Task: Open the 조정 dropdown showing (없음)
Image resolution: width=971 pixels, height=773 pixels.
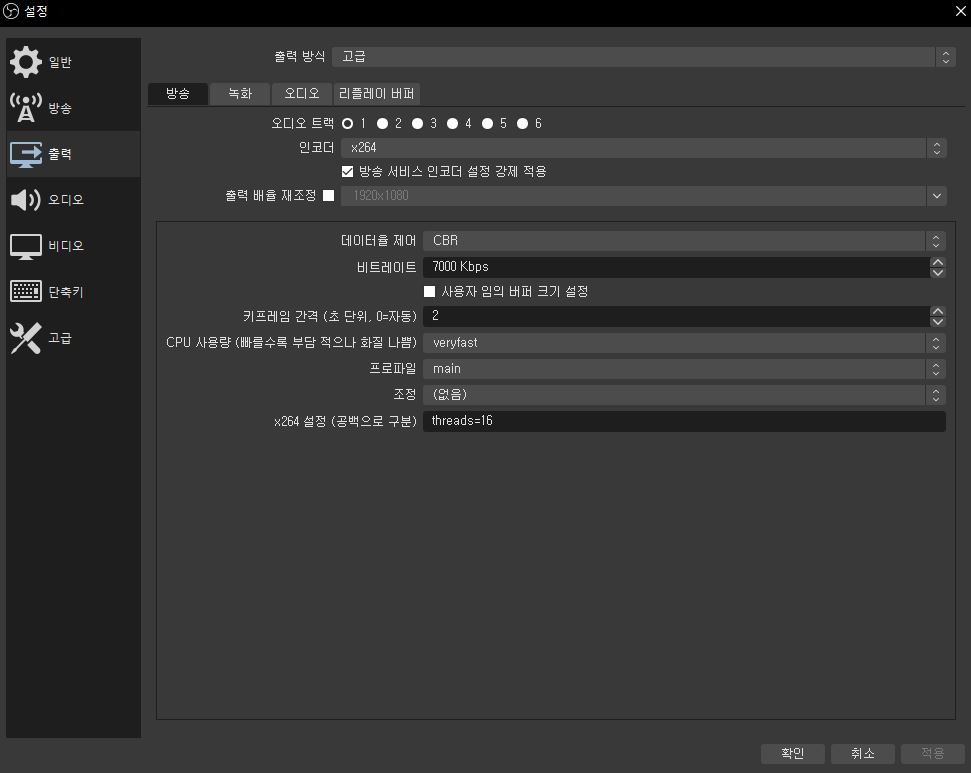Action: [x=684, y=395]
